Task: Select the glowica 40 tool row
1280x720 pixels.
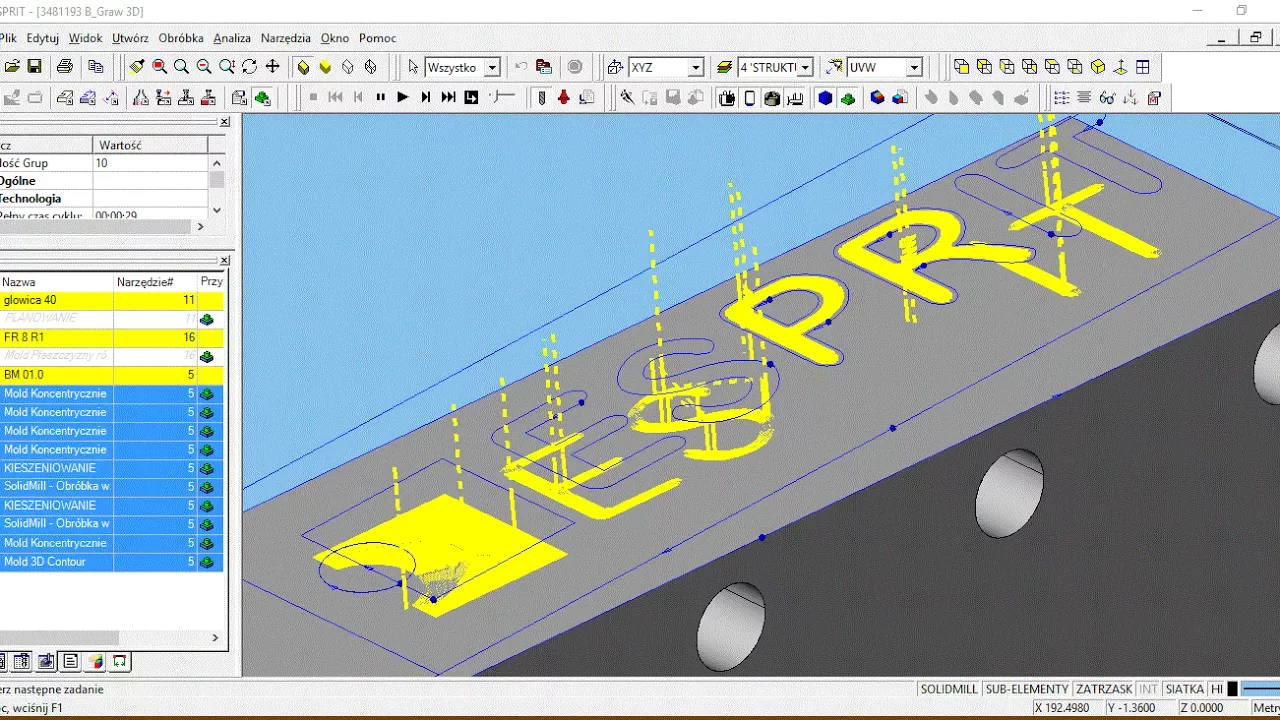Action: click(111, 300)
